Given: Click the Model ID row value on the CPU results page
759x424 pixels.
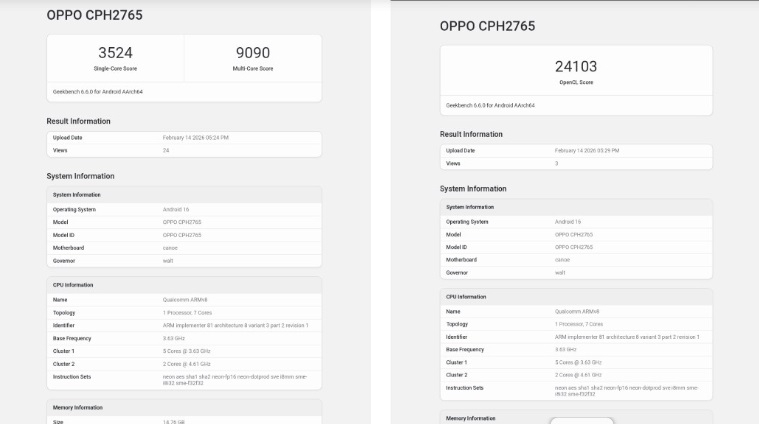Looking at the screenshot, I should (x=182, y=235).
